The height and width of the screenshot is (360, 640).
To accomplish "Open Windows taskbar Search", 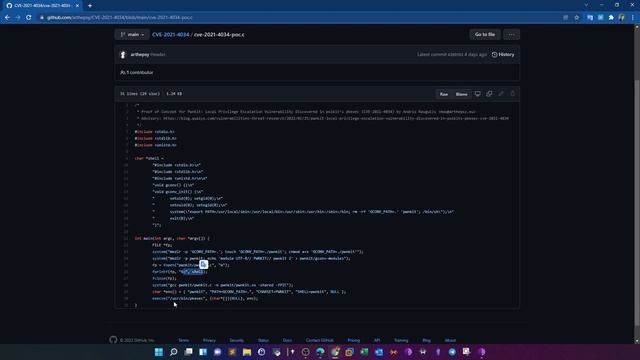I will click(173, 352).
